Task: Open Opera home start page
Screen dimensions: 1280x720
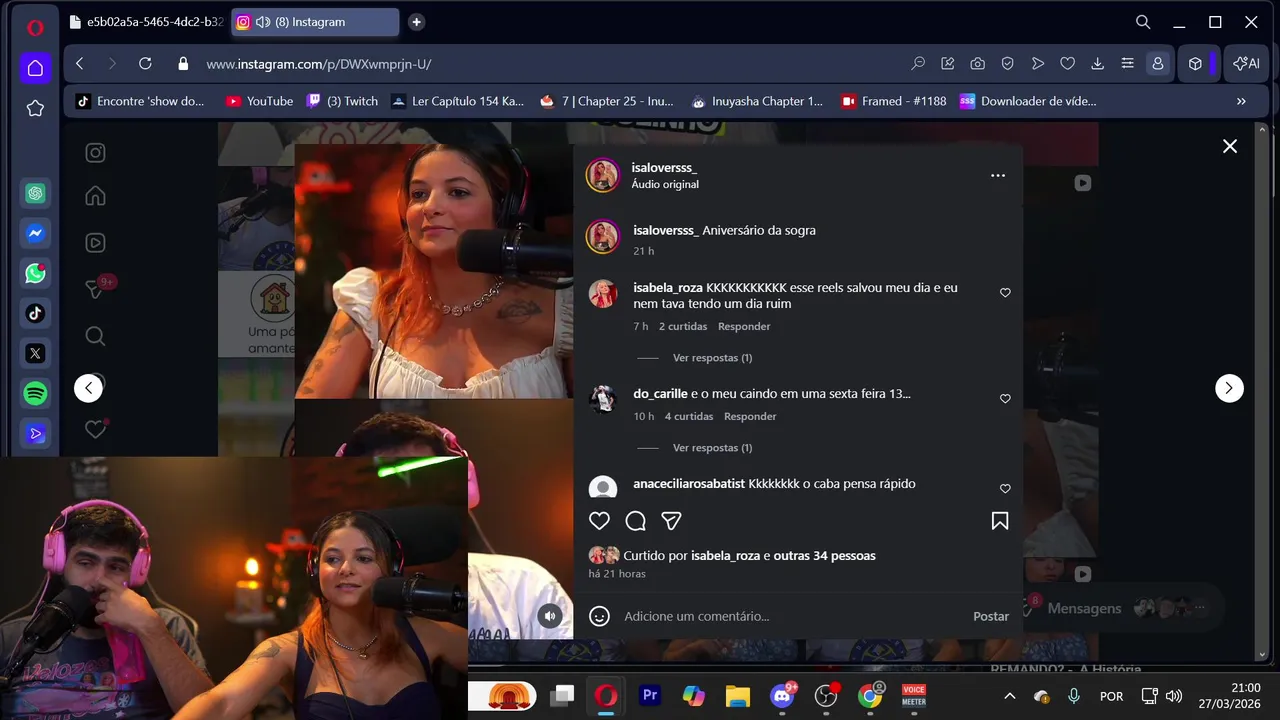Action: pyautogui.click(x=35, y=68)
